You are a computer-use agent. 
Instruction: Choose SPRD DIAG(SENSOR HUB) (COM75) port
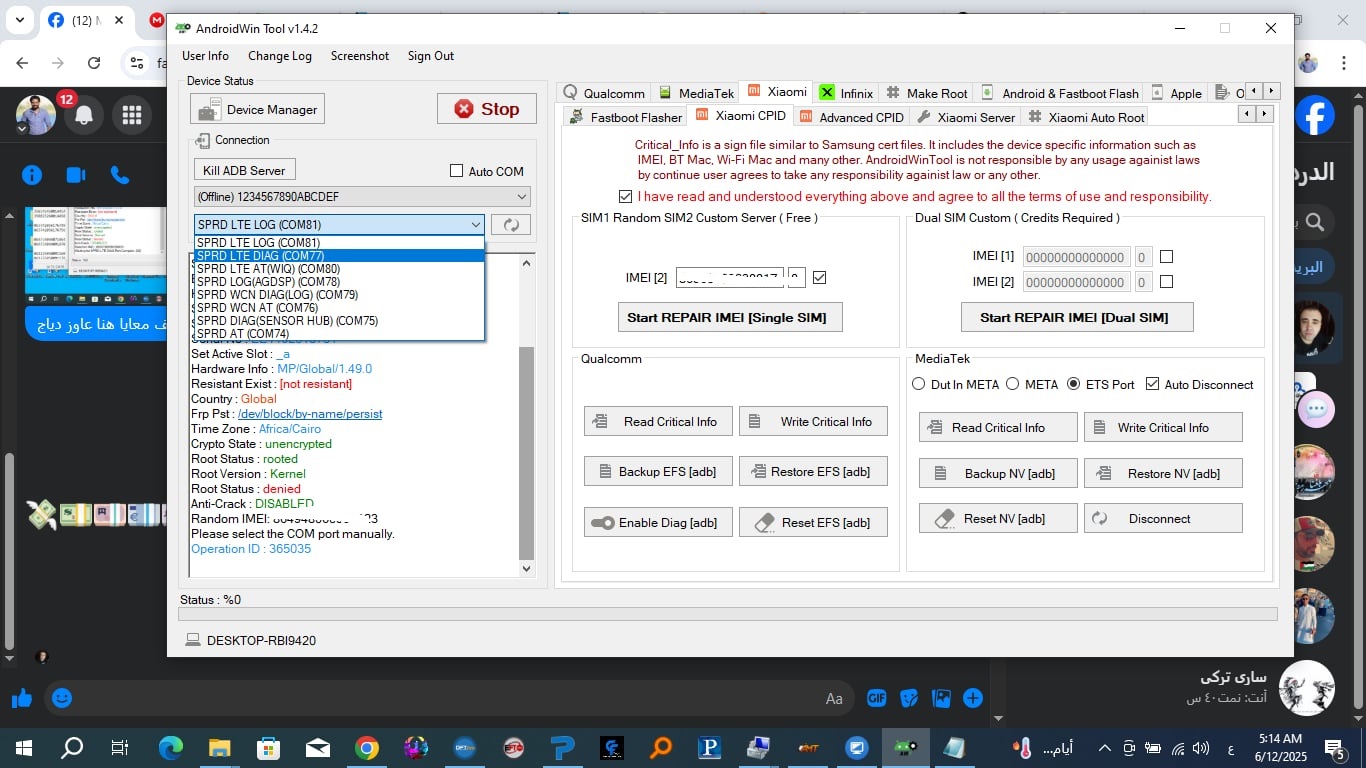click(x=339, y=321)
